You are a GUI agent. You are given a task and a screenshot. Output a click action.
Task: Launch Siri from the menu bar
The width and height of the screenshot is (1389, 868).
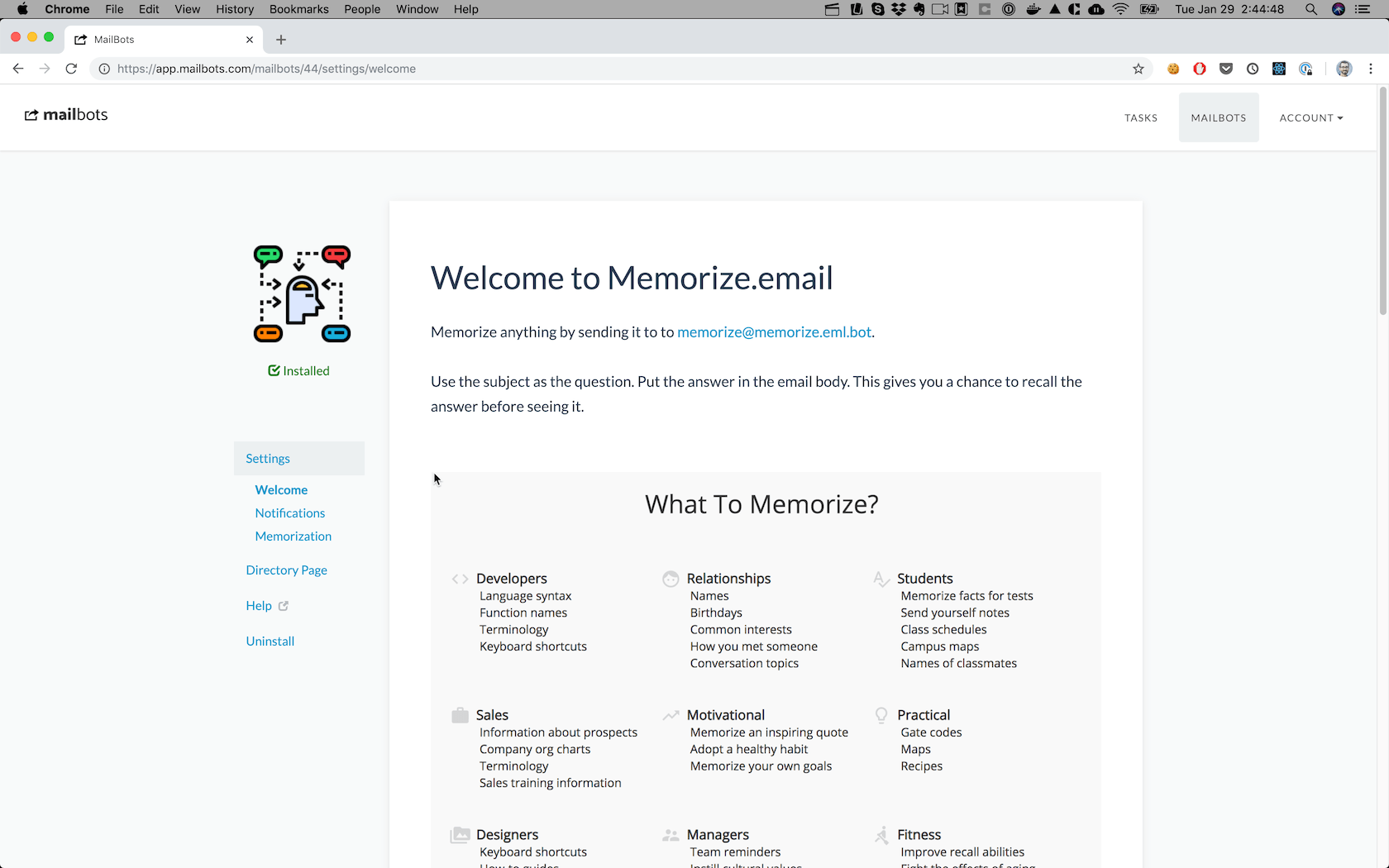(1339, 9)
